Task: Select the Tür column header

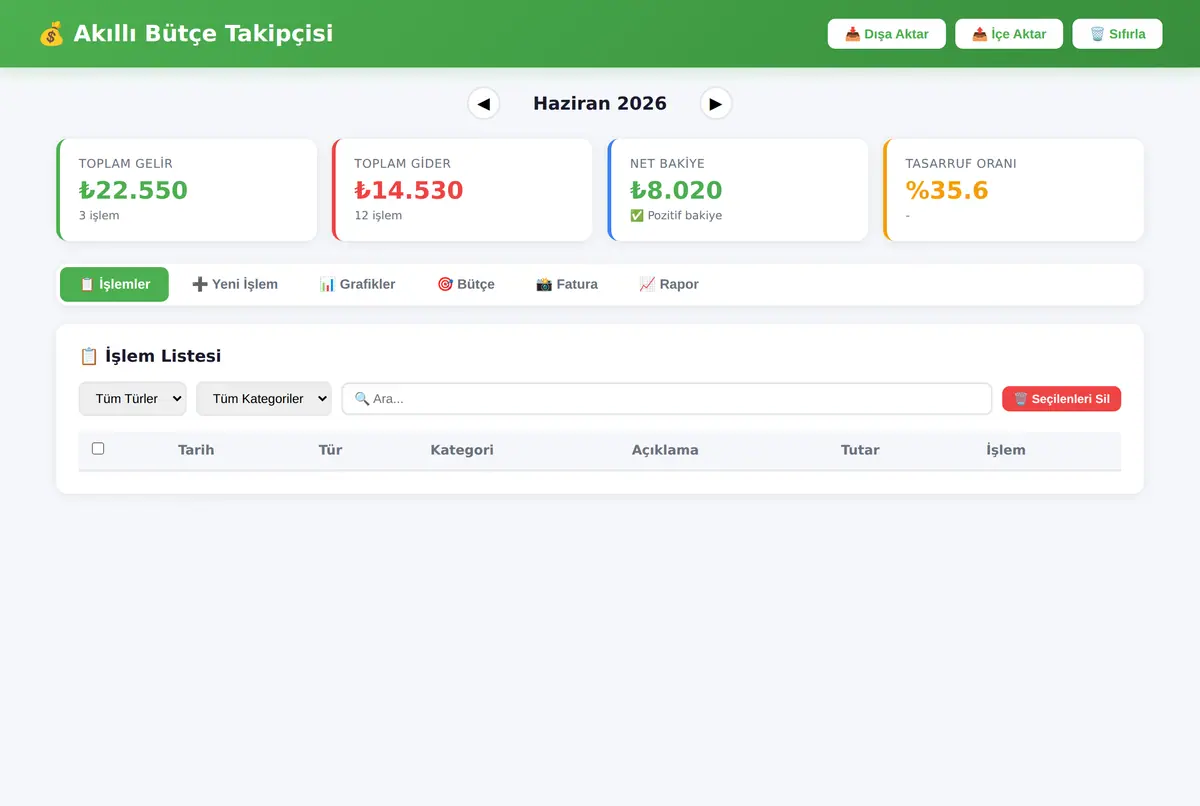Action: pos(330,450)
